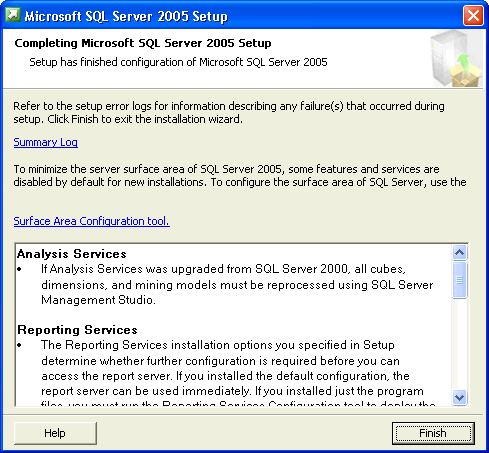Close the SQL Server Setup window
The image size is (489, 453).
[473, 15]
